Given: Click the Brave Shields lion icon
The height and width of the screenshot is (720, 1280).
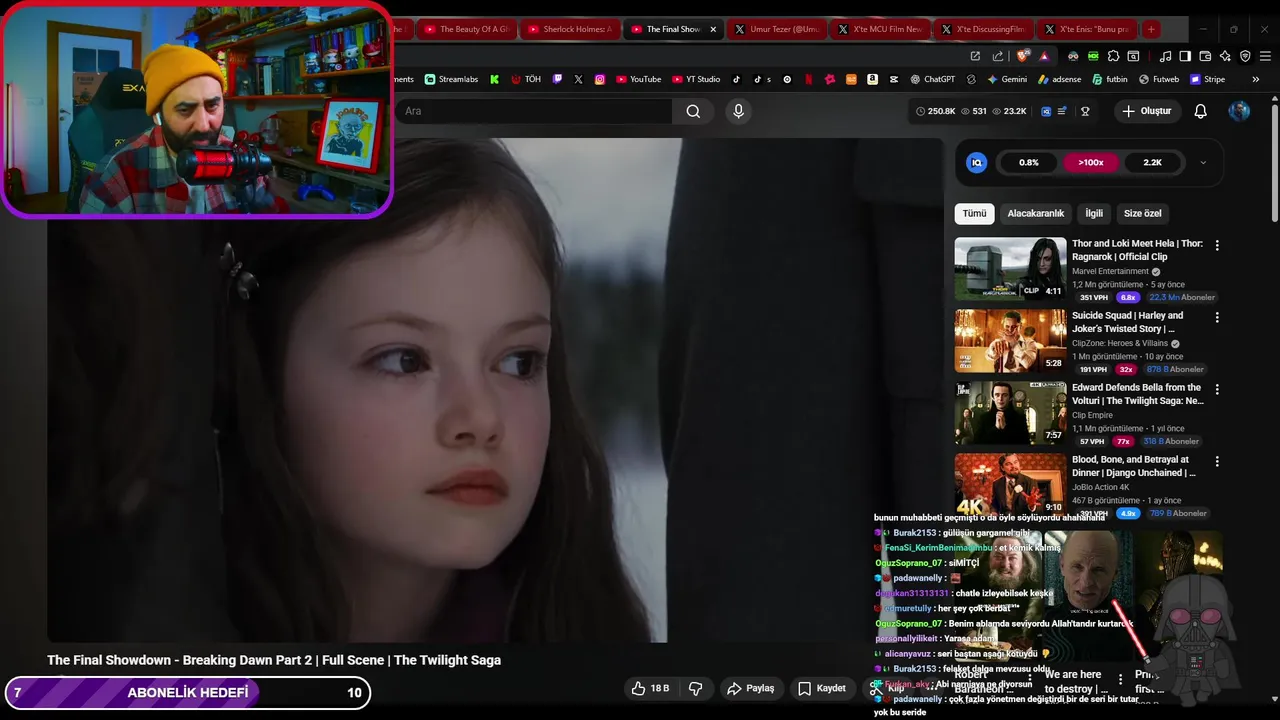Looking at the screenshot, I should pos(1022,56).
